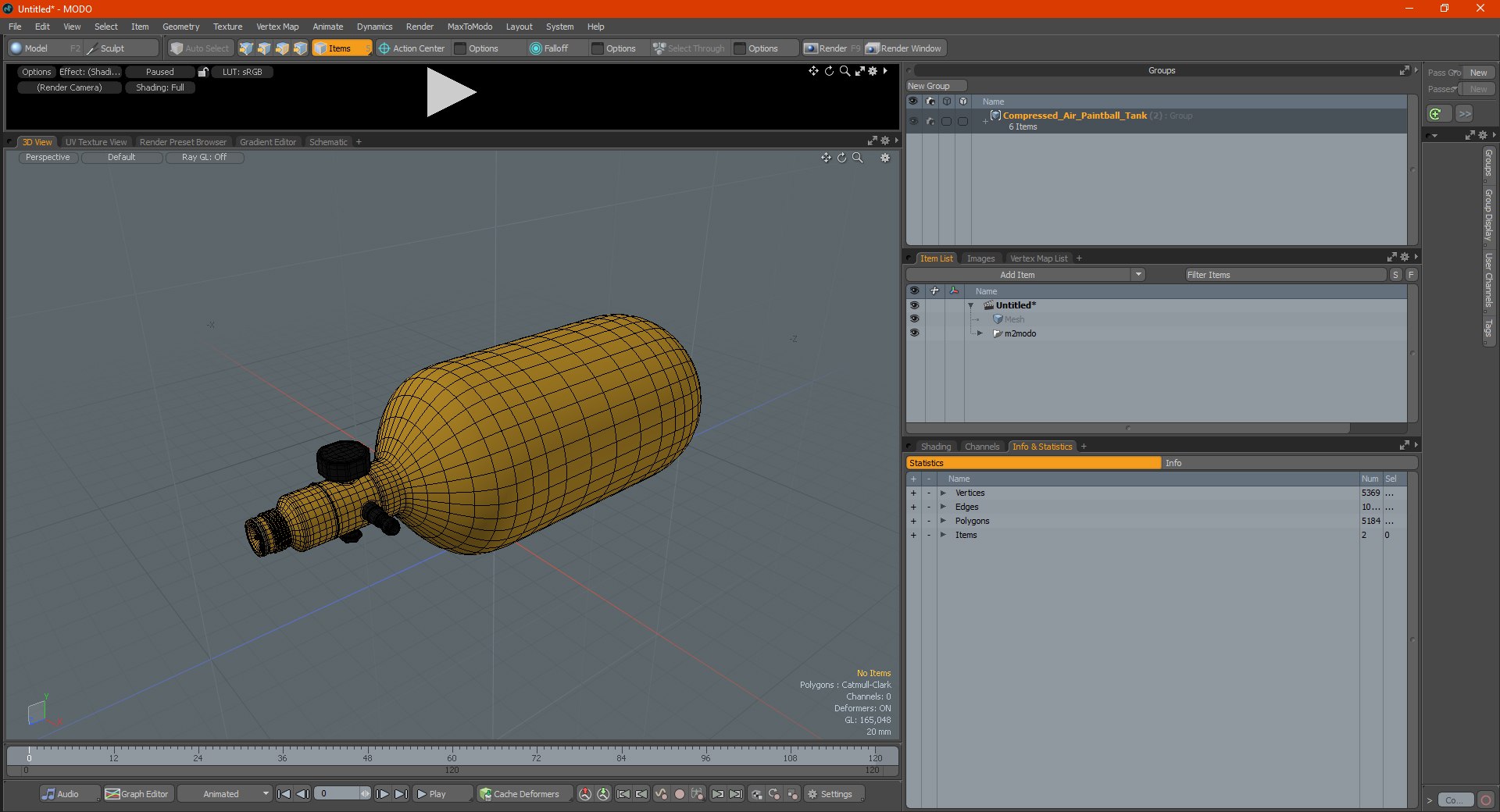Click the Graph Editor icon button
The width and height of the screenshot is (1500, 812).
pos(112,794)
